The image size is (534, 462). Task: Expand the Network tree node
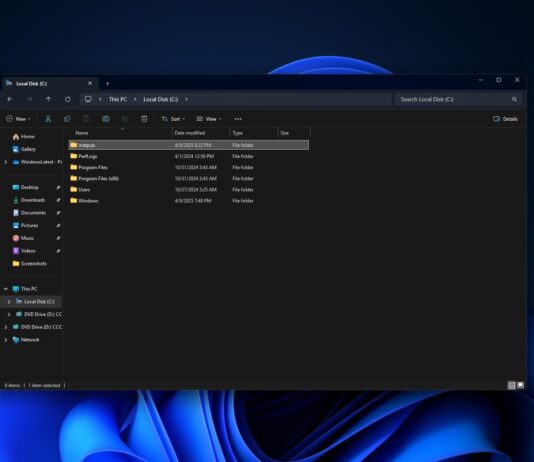point(5,340)
